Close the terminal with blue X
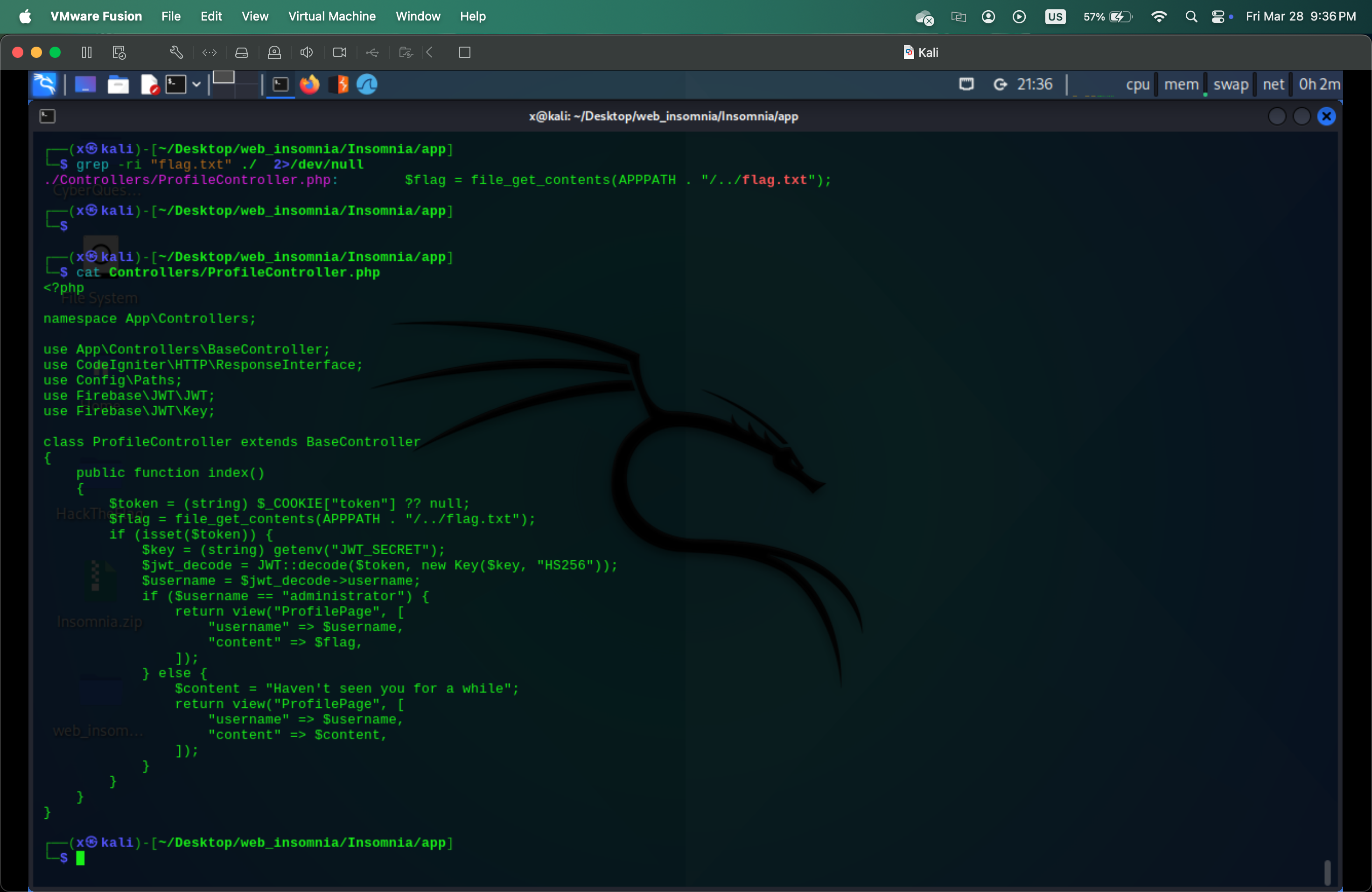 1326,116
